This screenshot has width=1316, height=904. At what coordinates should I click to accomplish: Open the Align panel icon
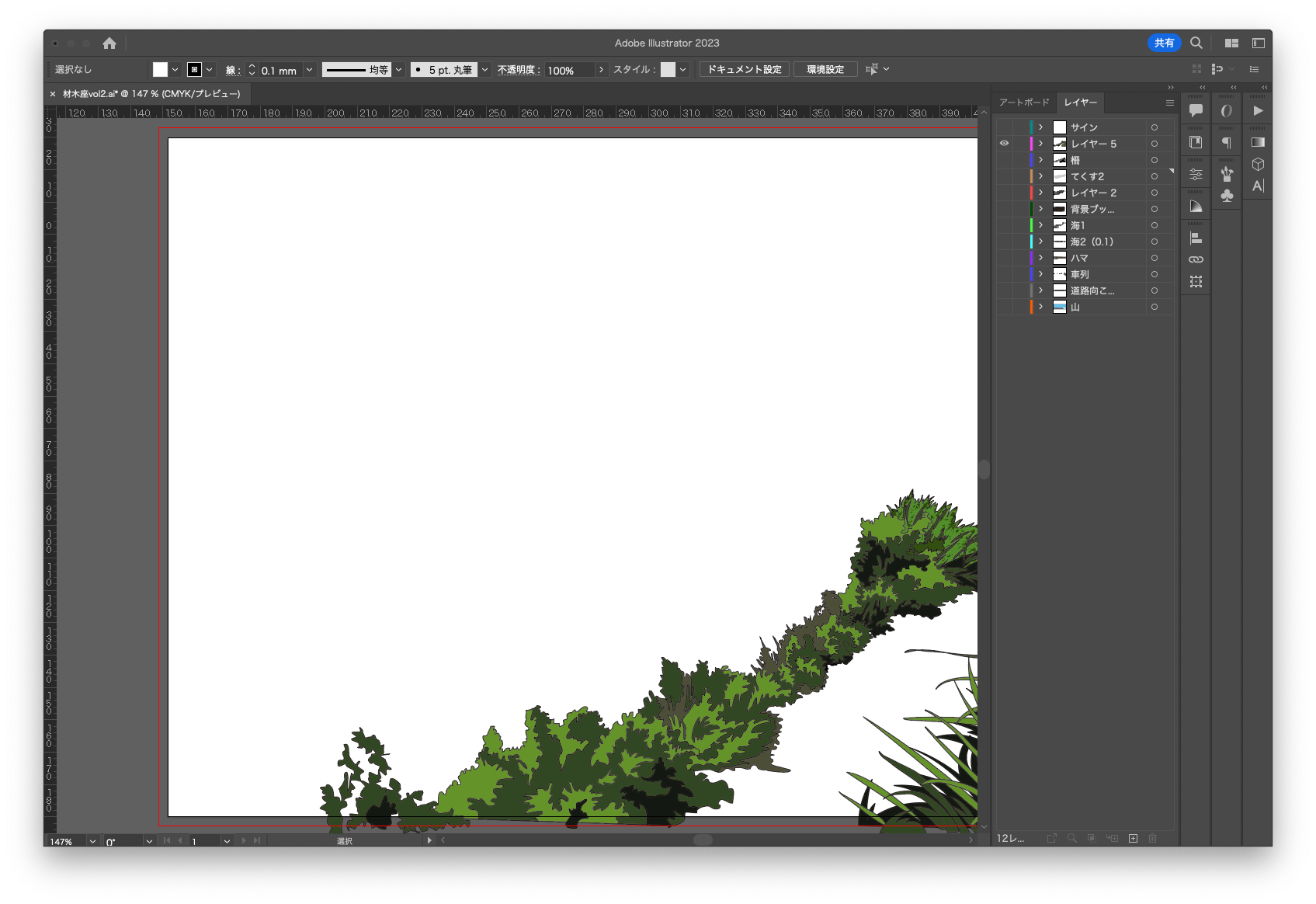tap(1196, 238)
